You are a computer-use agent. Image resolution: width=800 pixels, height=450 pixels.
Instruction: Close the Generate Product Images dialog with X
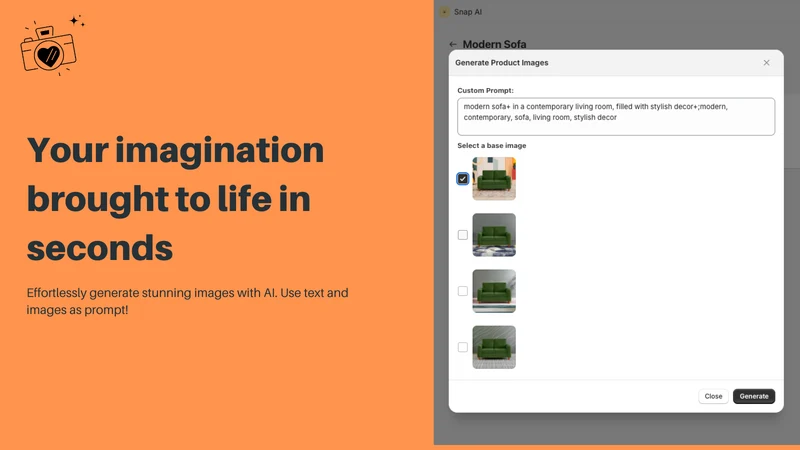[x=766, y=63]
